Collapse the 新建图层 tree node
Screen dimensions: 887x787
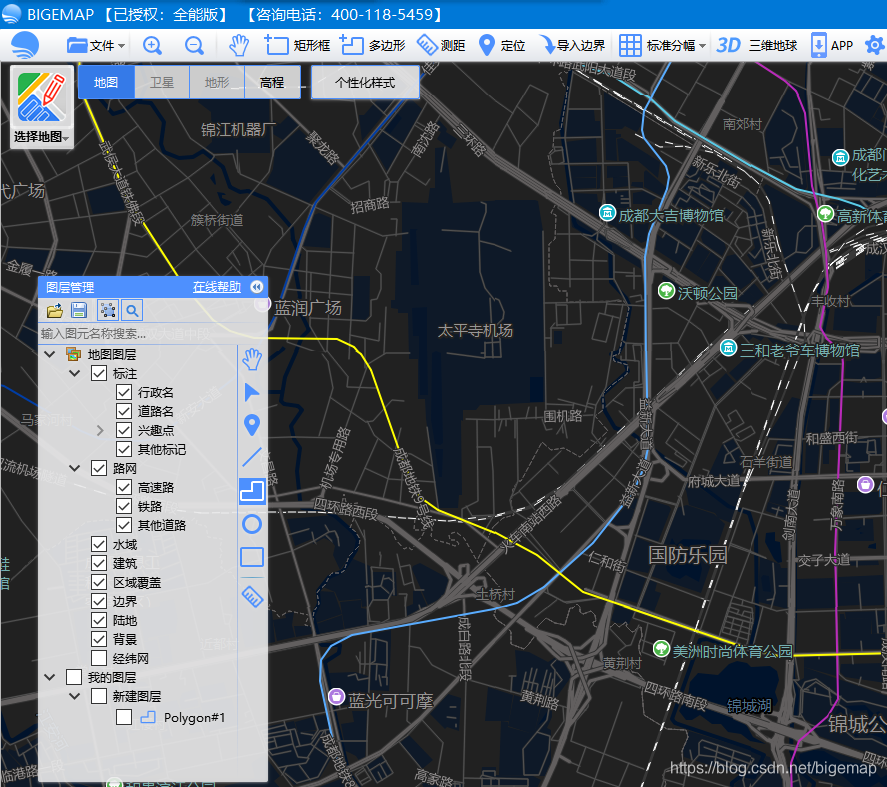point(75,696)
